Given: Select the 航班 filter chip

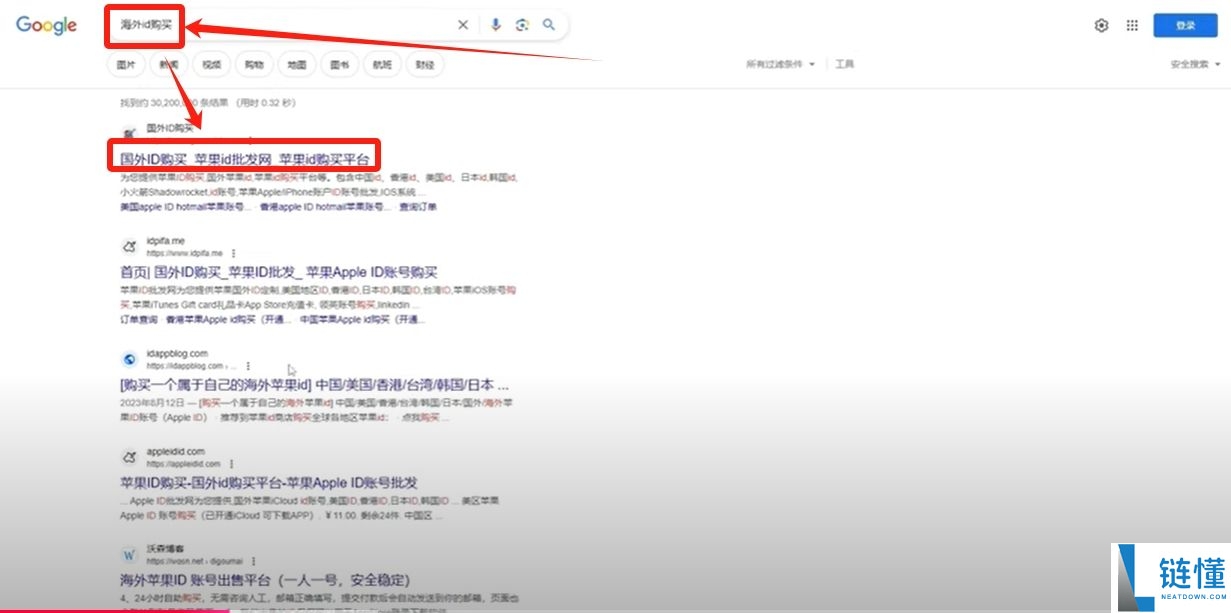Looking at the screenshot, I should coord(383,65).
